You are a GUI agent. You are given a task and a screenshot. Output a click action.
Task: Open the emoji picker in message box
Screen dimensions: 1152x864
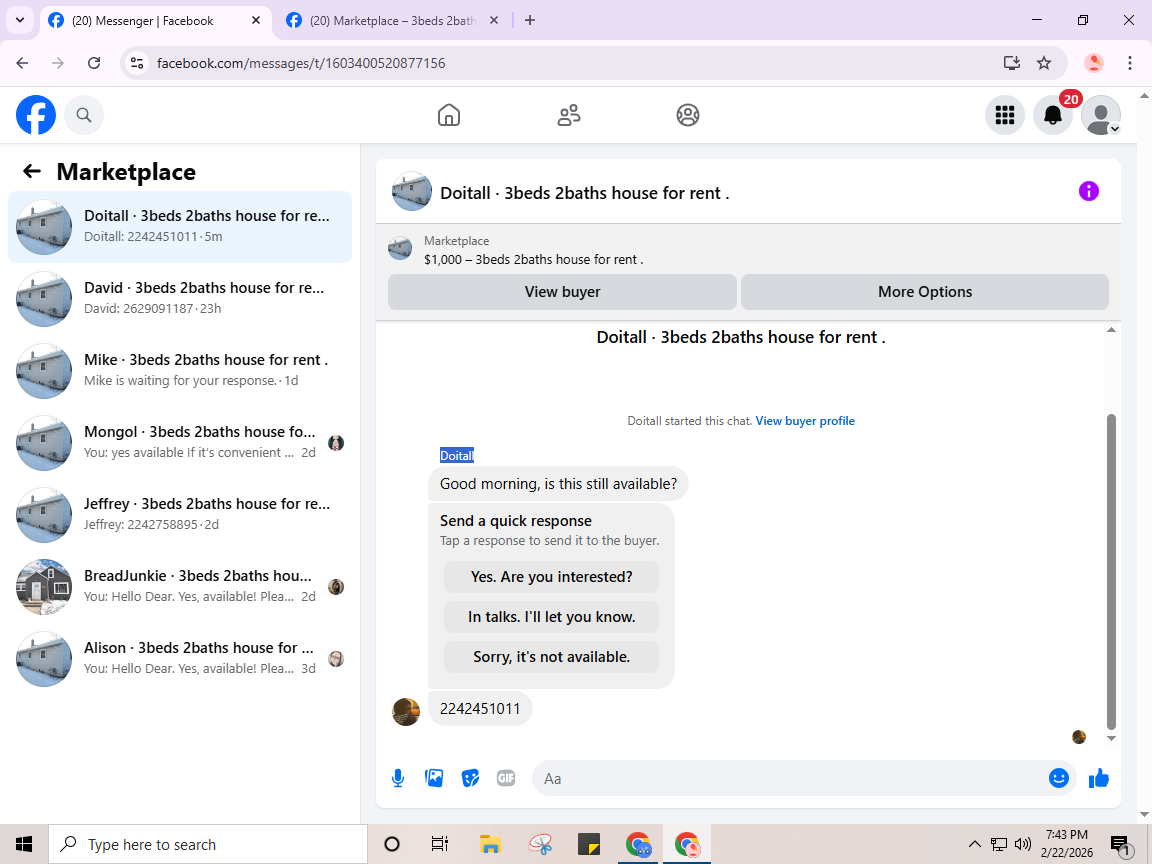pyautogui.click(x=1059, y=778)
